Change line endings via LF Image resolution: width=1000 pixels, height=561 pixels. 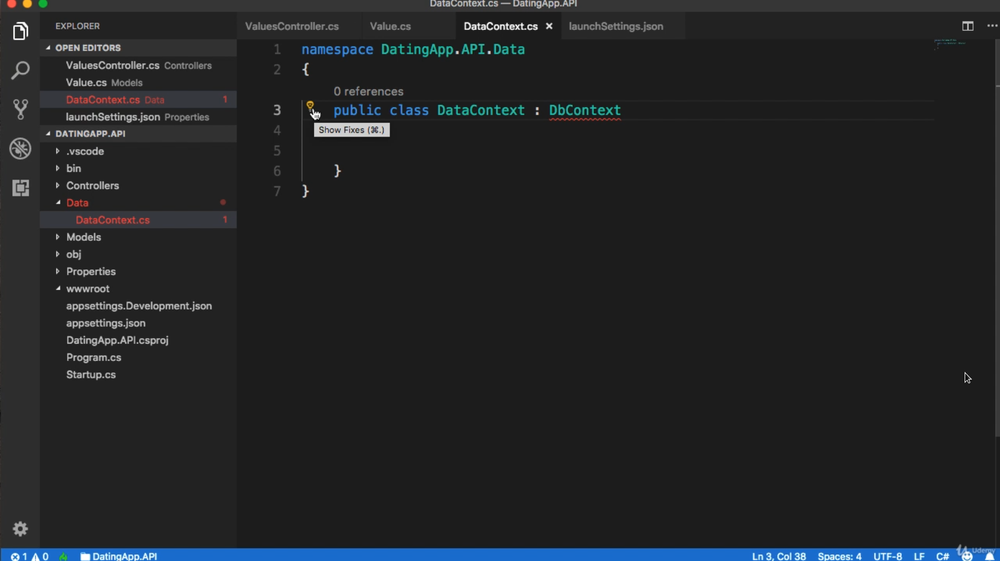point(919,556)
